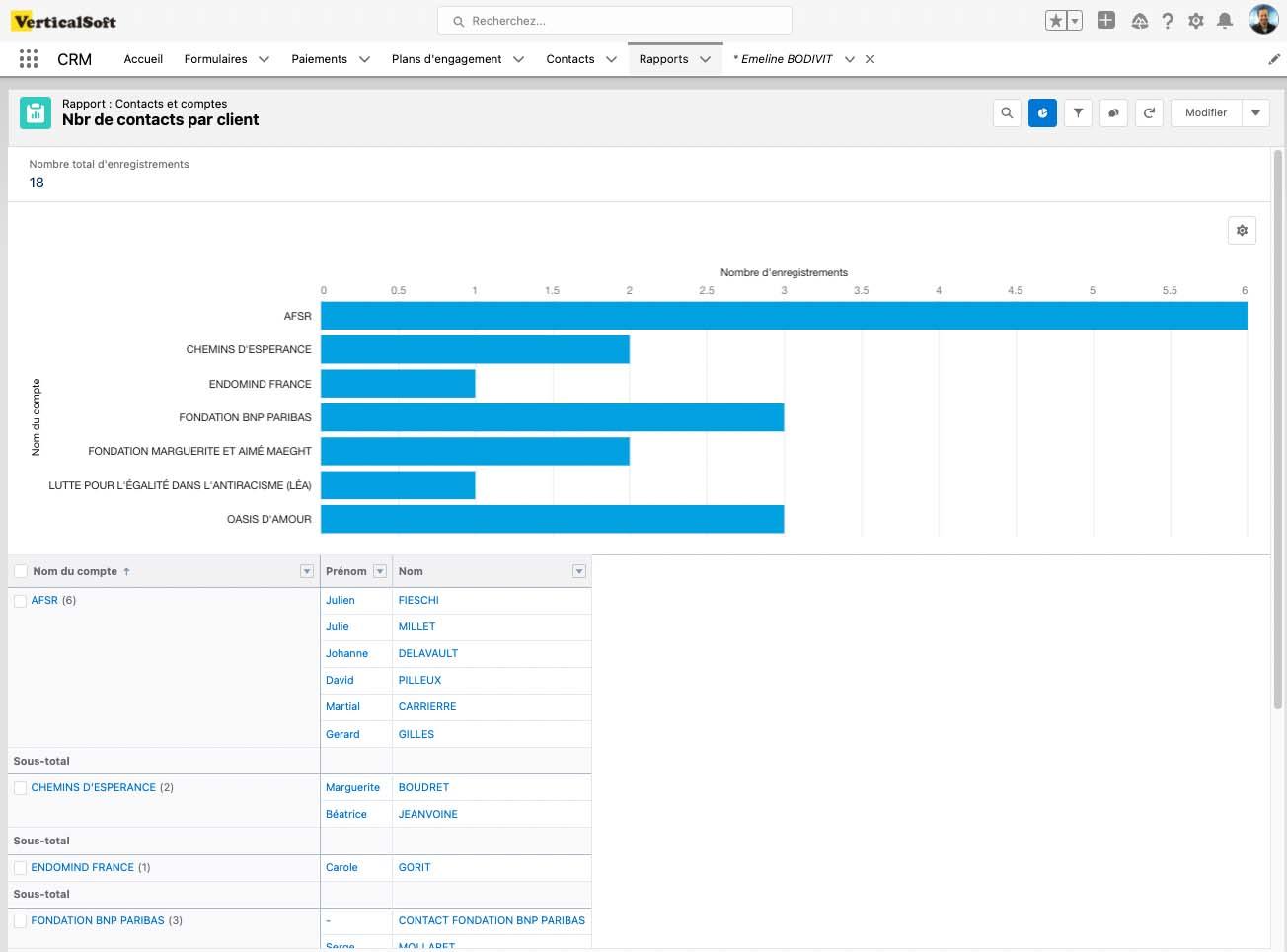Switch to the Emeline BODIVIT tab

click(784, 59)
